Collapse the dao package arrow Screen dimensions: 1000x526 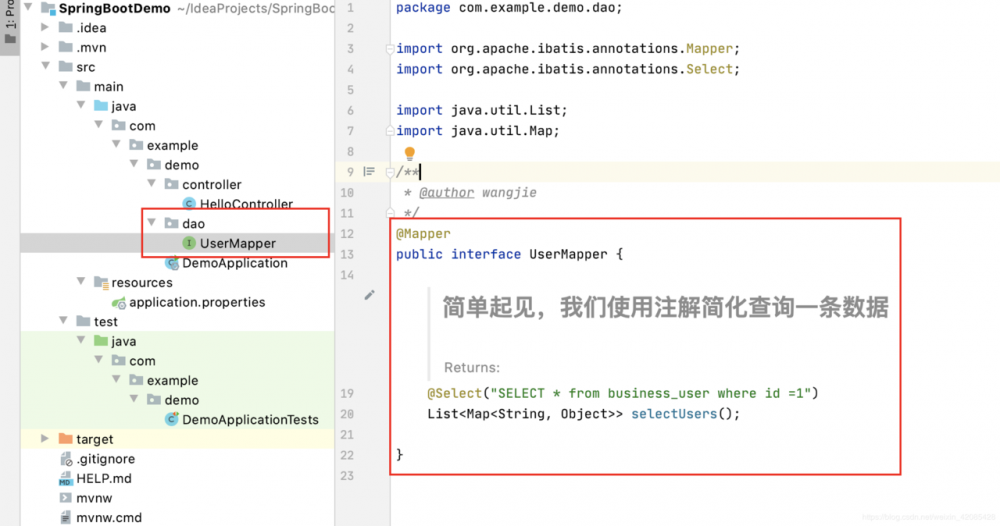pos(151,223)
